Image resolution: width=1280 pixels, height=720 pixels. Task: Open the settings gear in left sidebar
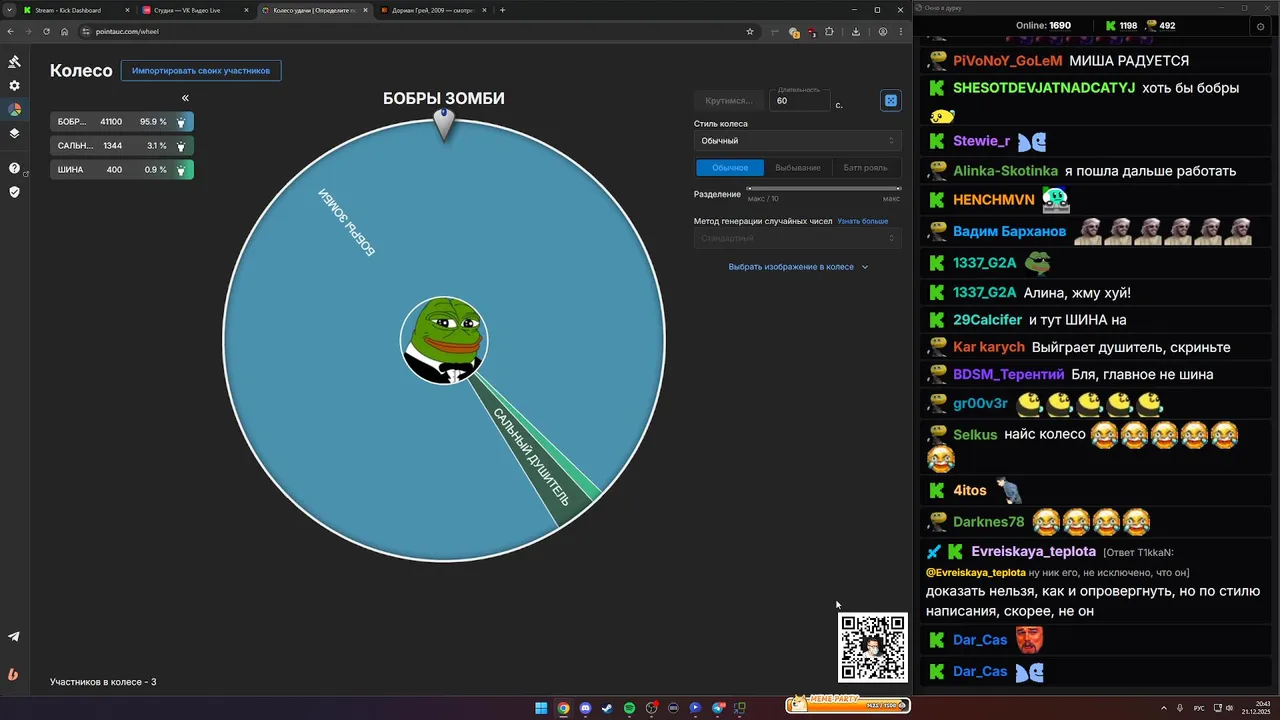(14, 86)
